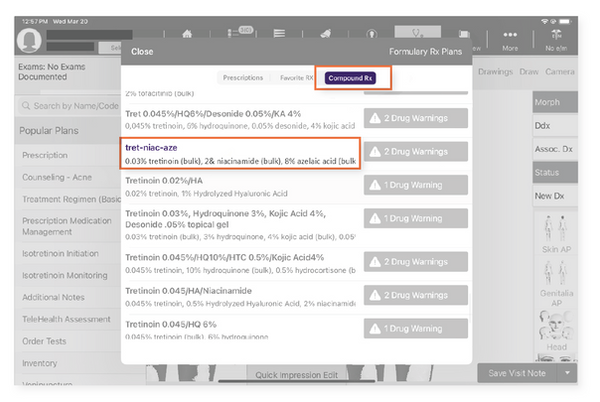The image size is (600, 402).
Task: Open Isotretinoin Initiation plan
Action: 68,254
